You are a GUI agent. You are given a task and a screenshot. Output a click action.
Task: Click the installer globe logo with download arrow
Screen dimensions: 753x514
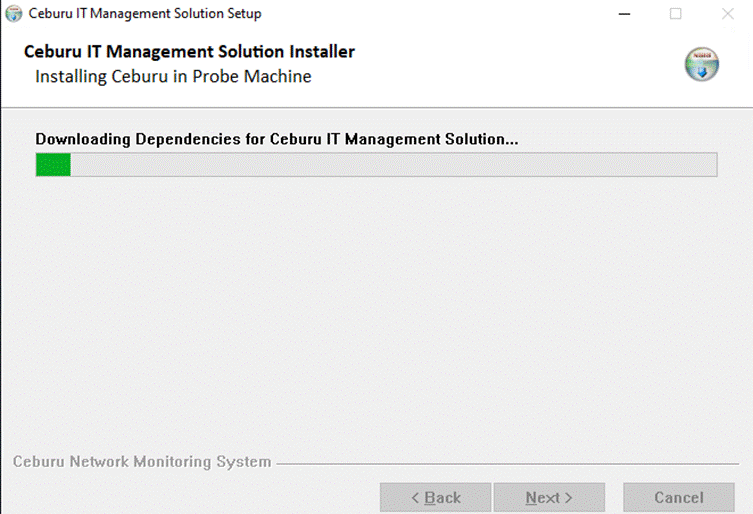pyautogui.click(x=702, y=64)
